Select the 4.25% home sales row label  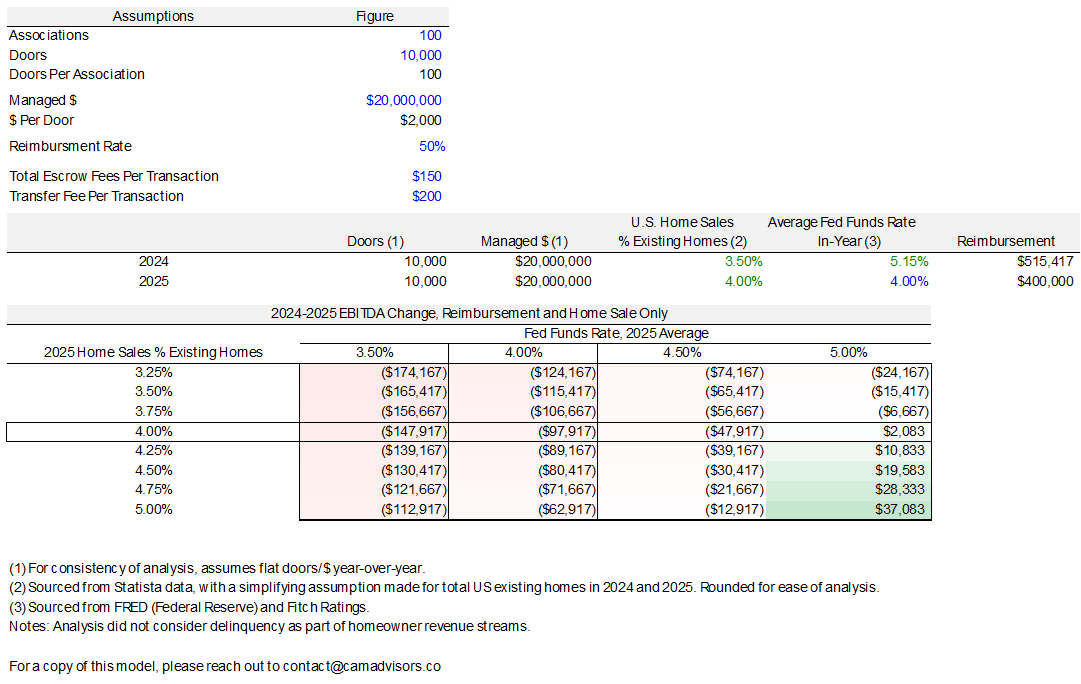153,450
